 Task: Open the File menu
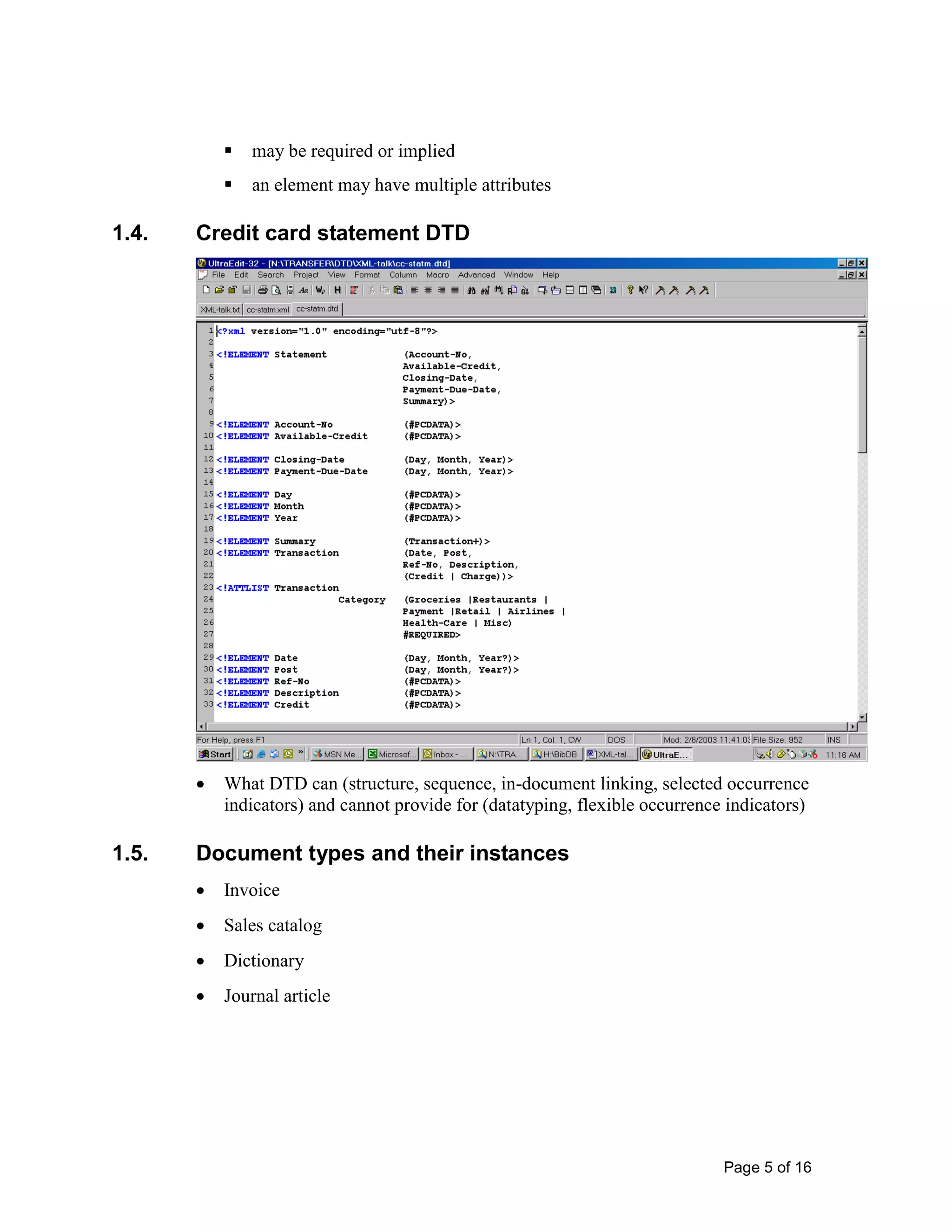[x=218, y=275]
